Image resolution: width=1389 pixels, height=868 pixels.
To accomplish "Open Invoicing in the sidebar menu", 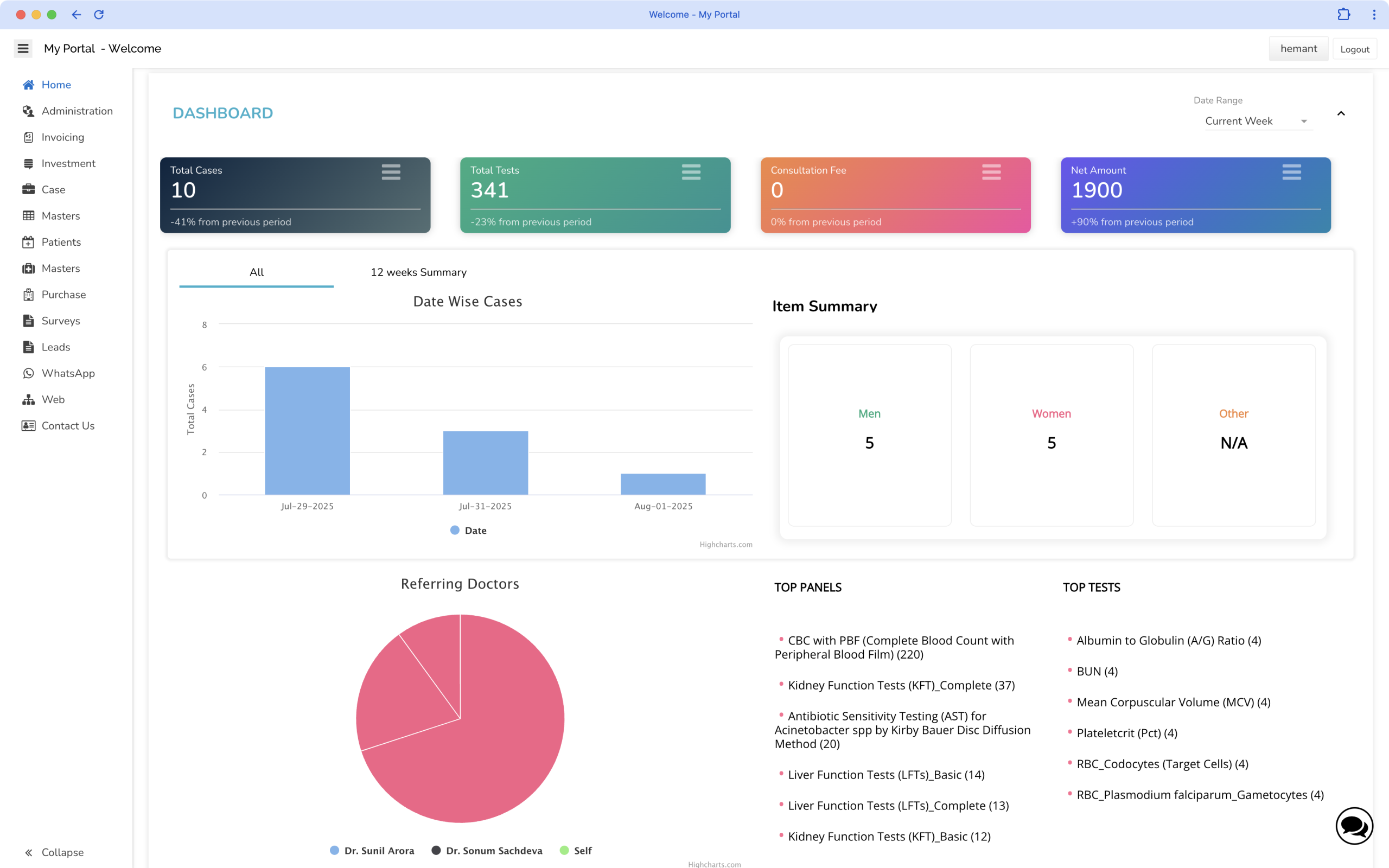I will pyautogui.click(x=62, y=137).
